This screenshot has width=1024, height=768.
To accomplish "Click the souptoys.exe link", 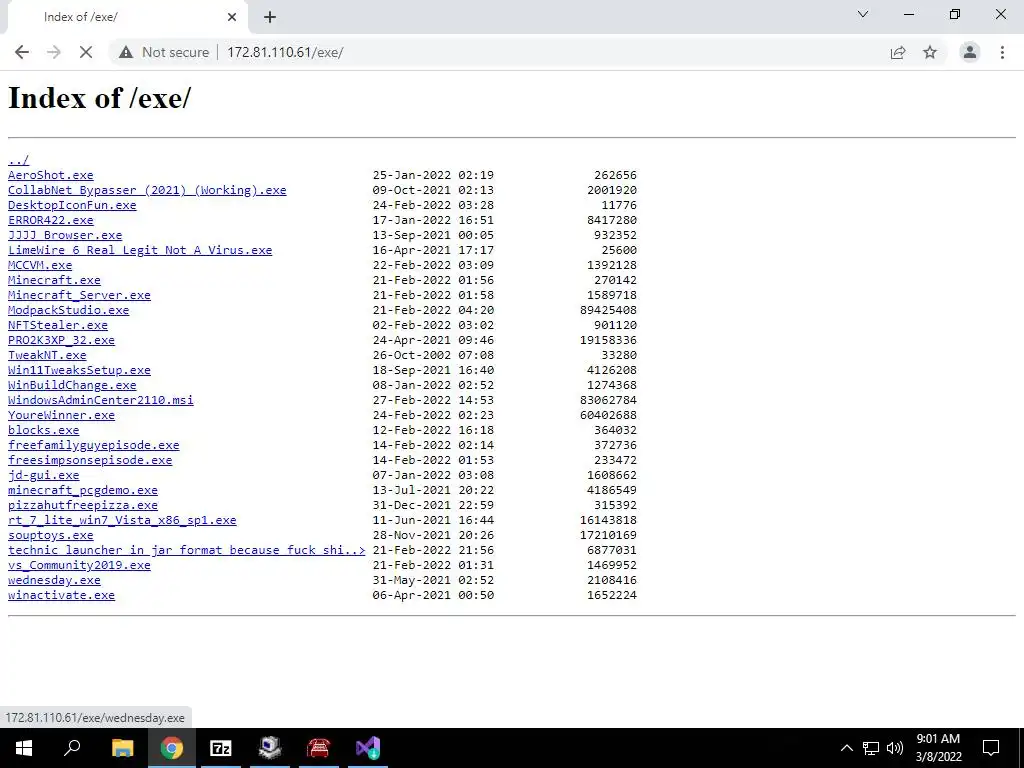I will pyautogui.click(x=51, y=536).
